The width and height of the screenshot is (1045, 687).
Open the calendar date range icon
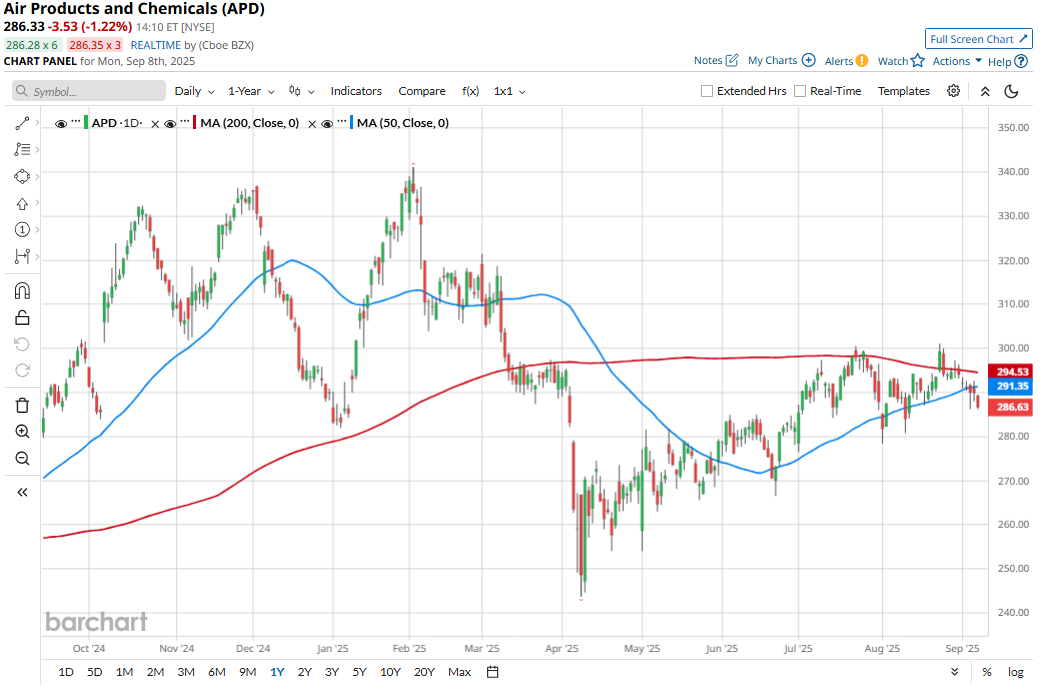pyautogui.click(x=493, y=672)
